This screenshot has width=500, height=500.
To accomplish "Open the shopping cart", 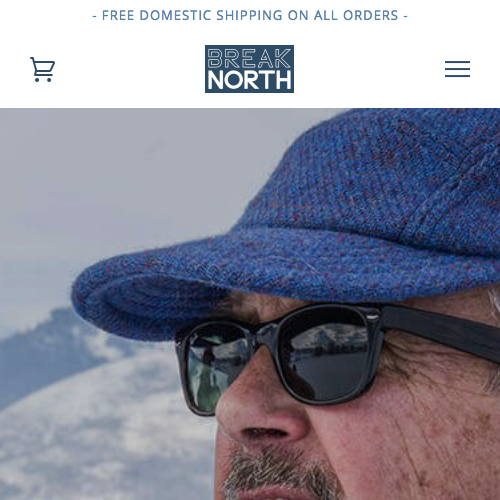I will click(x=43, y=69).
